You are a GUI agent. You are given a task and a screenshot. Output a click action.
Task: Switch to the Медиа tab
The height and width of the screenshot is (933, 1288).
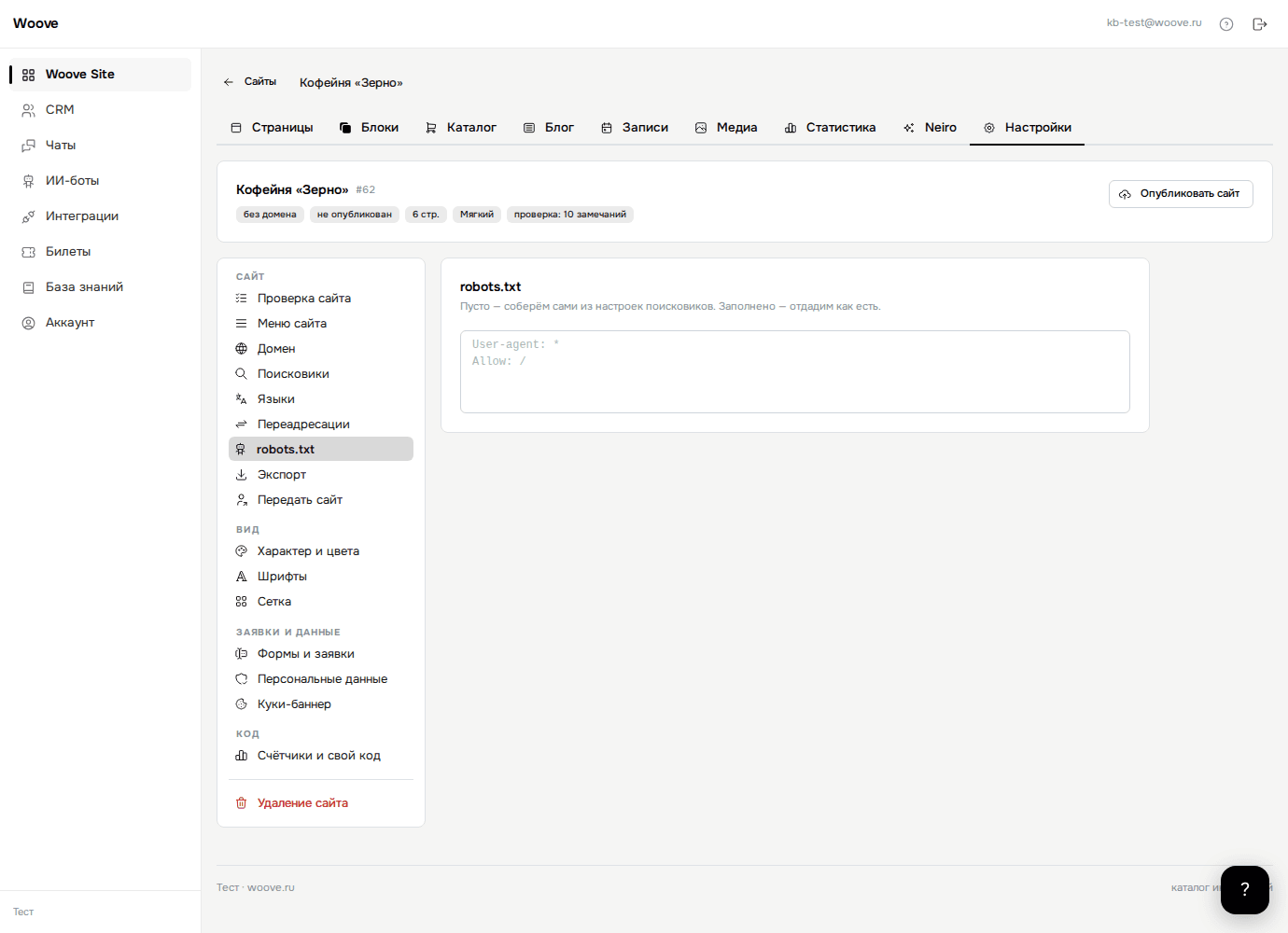point(726,128)
